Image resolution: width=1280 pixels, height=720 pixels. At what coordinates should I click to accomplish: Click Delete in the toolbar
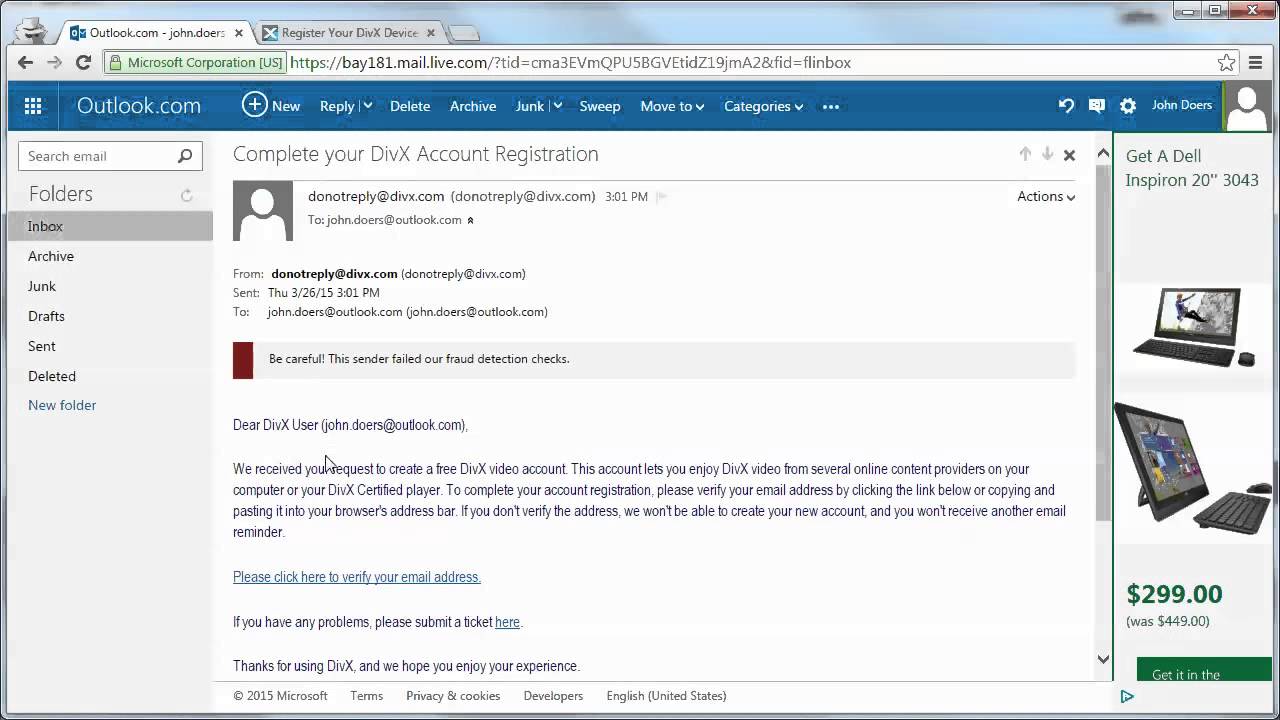410,106
